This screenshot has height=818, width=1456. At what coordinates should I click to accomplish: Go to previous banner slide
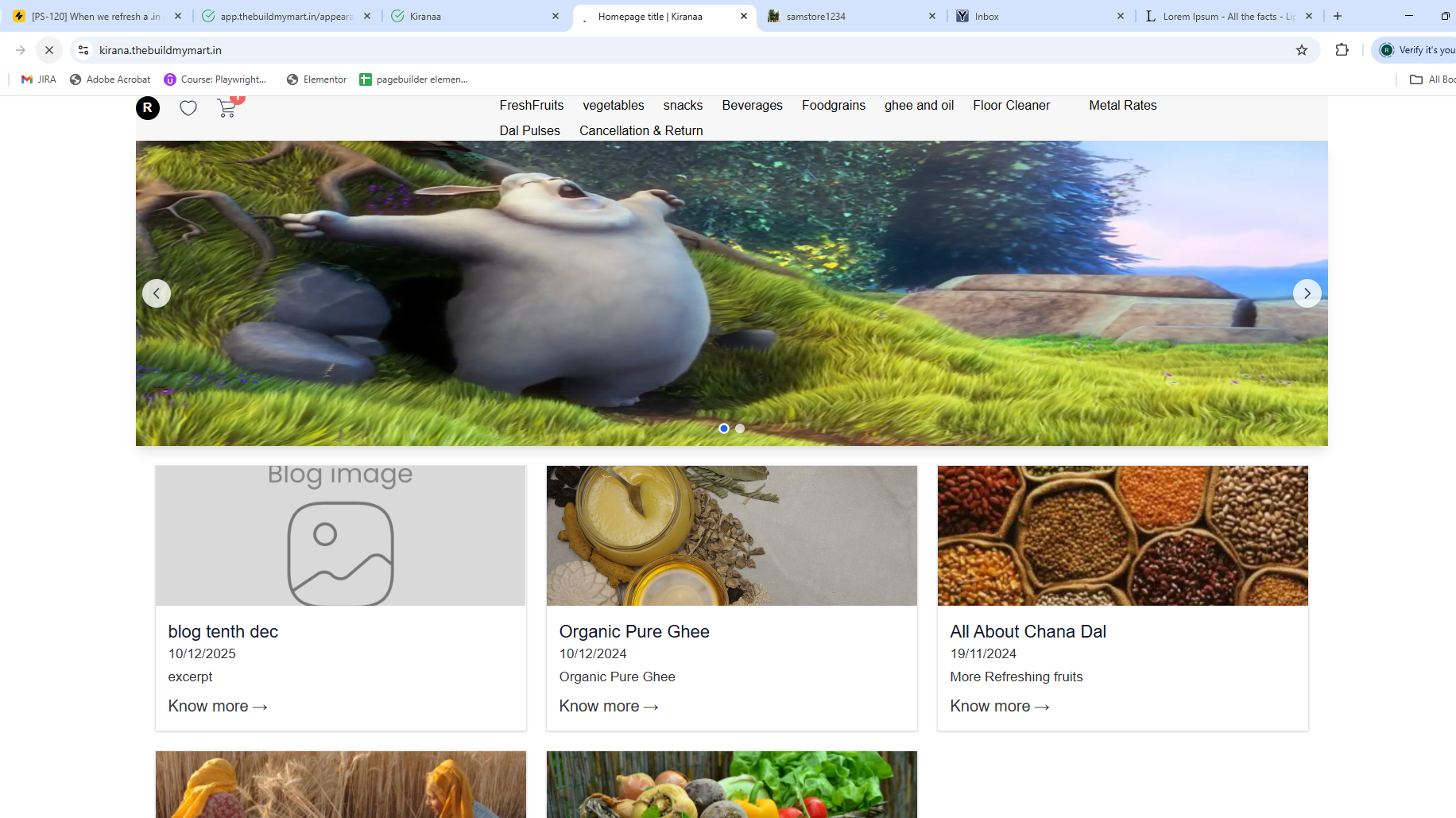click(x=157, y=293)
